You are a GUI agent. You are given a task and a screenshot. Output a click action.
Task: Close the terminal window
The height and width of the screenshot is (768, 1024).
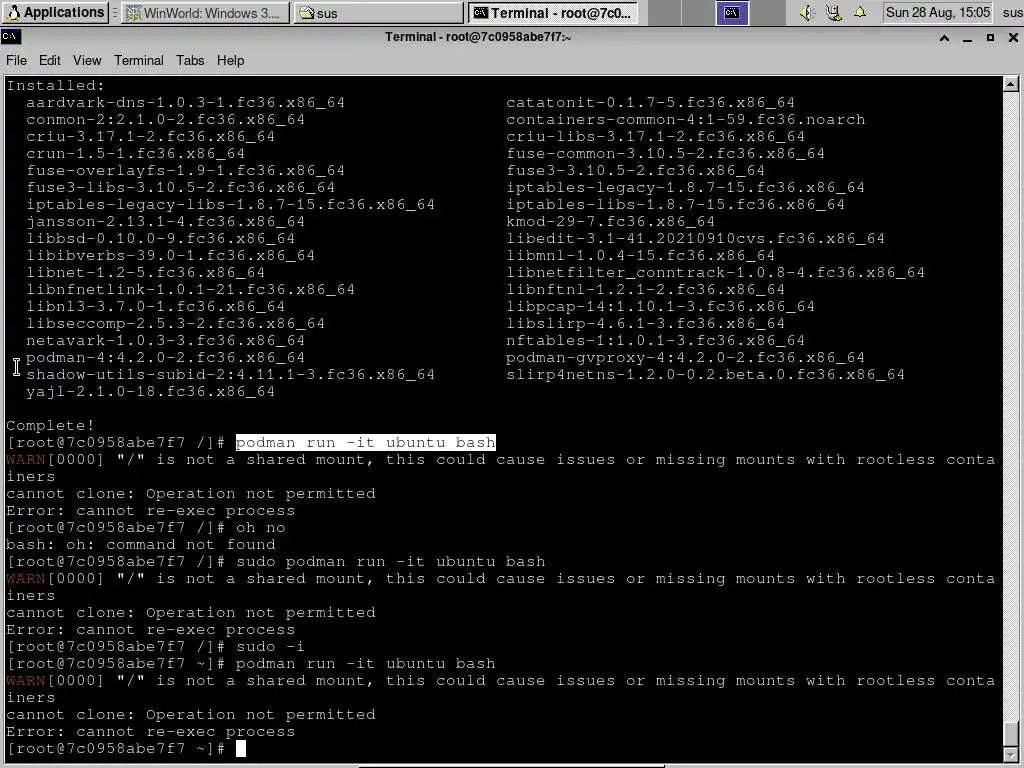coord(1013,38)
